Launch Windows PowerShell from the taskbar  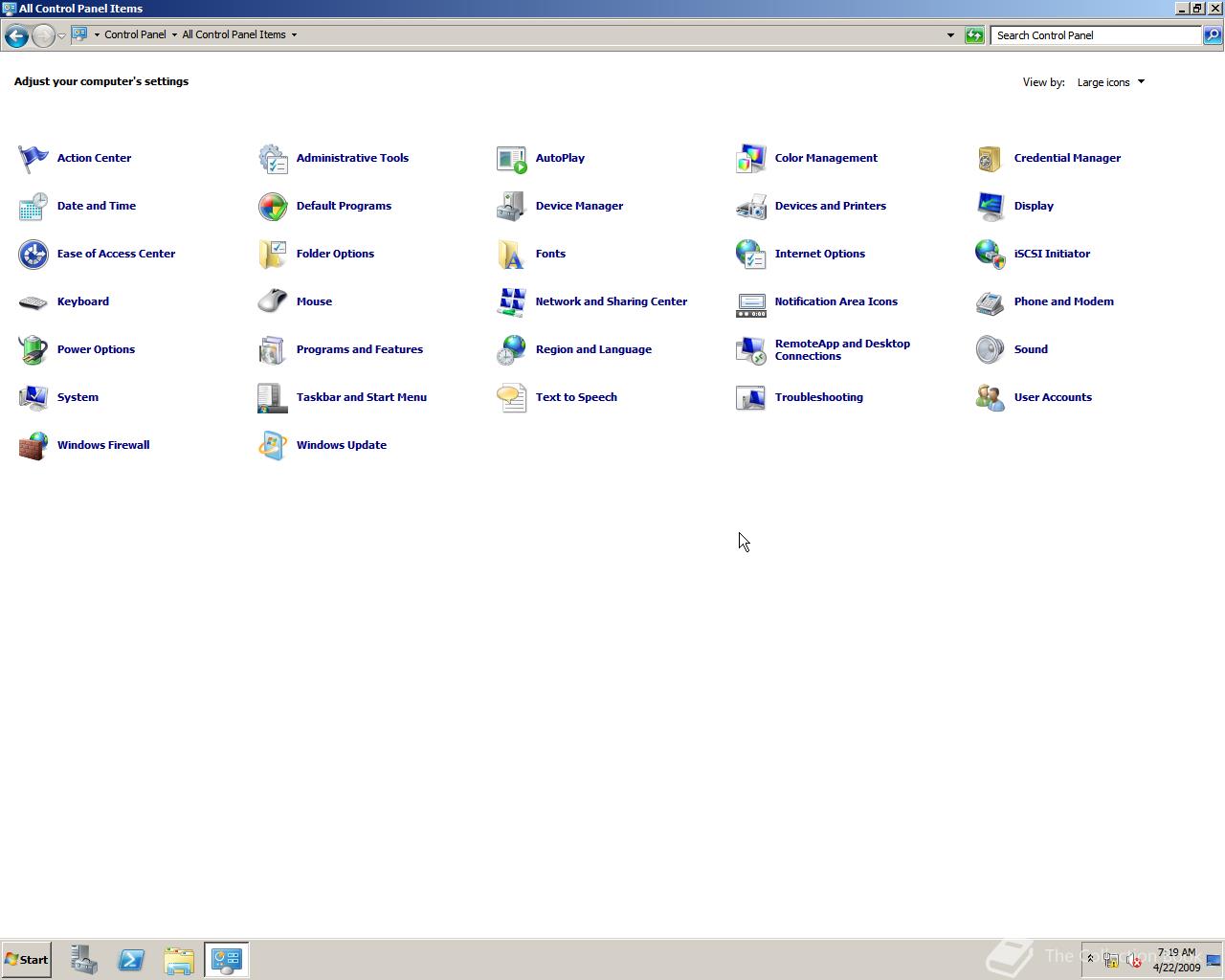coord(131,960)
